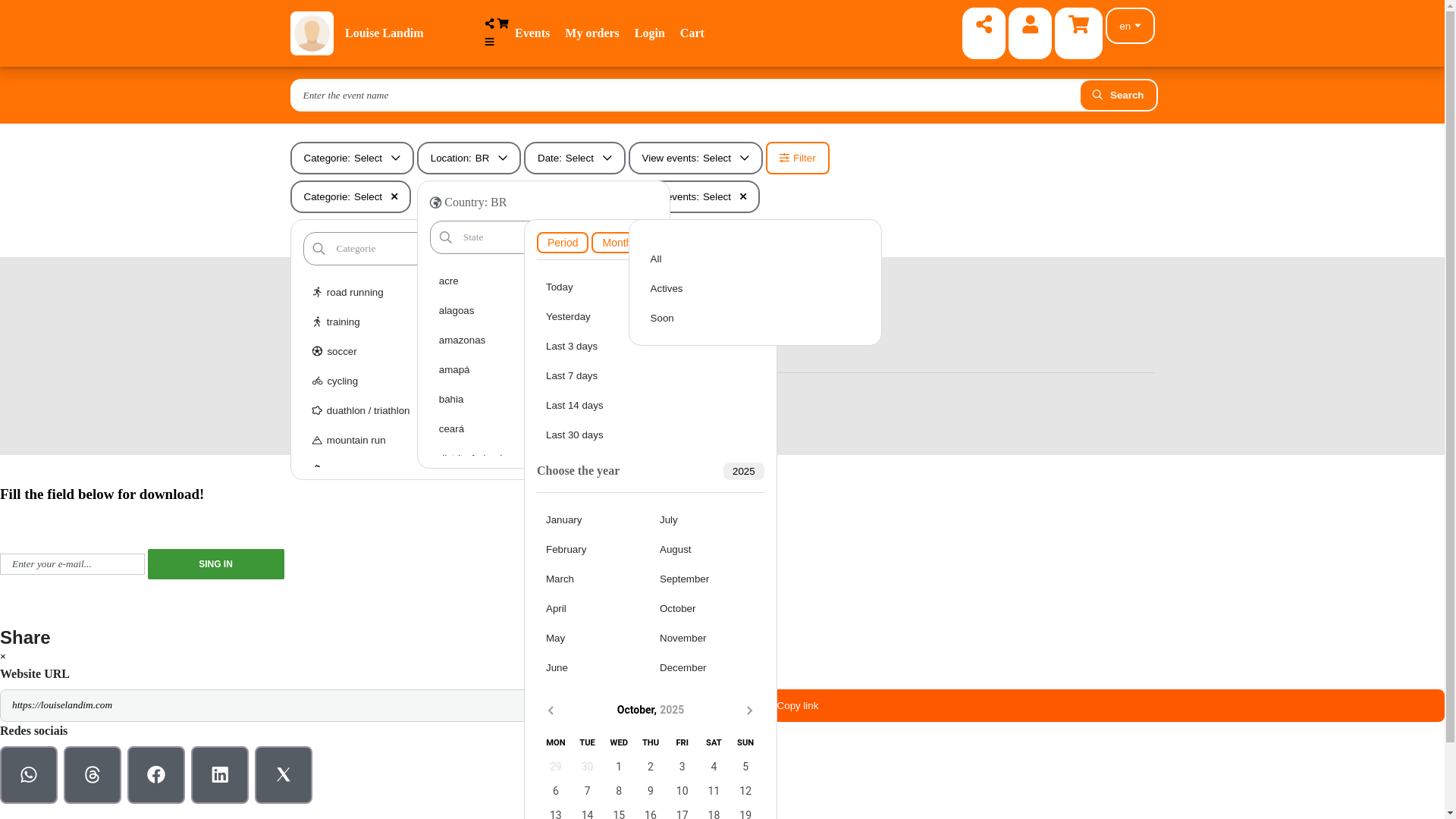Remove the Categorie Select filter chip
1456x819 pixels.
pyautogui.click(x=394, y=196)
